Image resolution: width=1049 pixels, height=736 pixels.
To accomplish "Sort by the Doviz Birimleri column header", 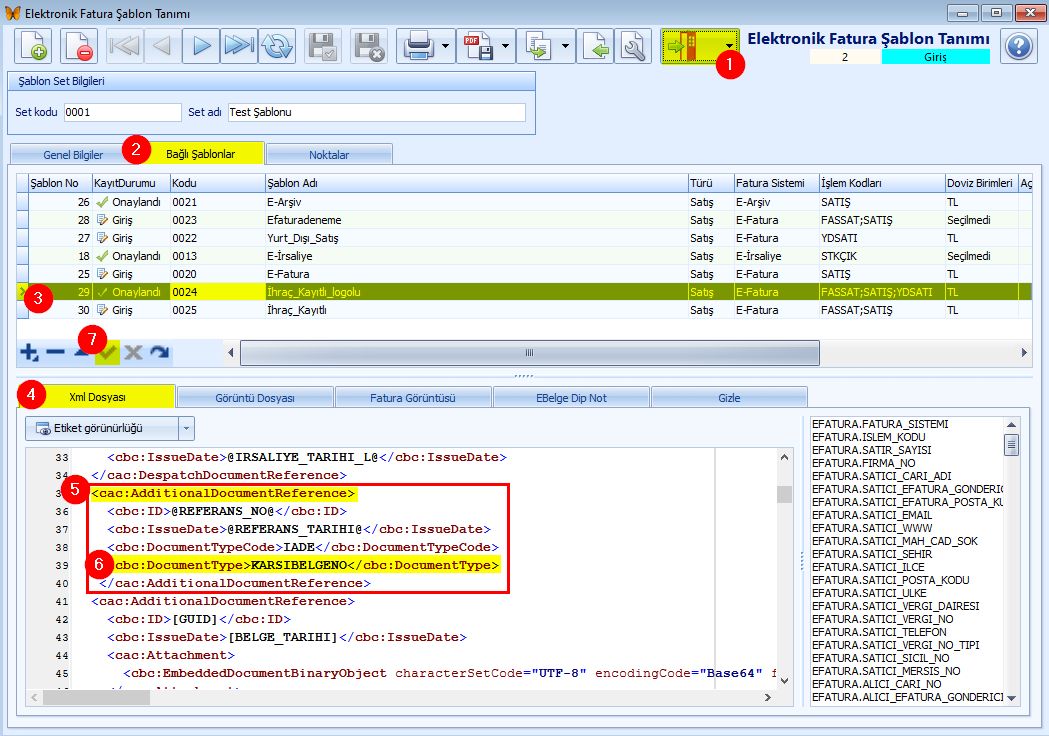I will click(981, 183).
